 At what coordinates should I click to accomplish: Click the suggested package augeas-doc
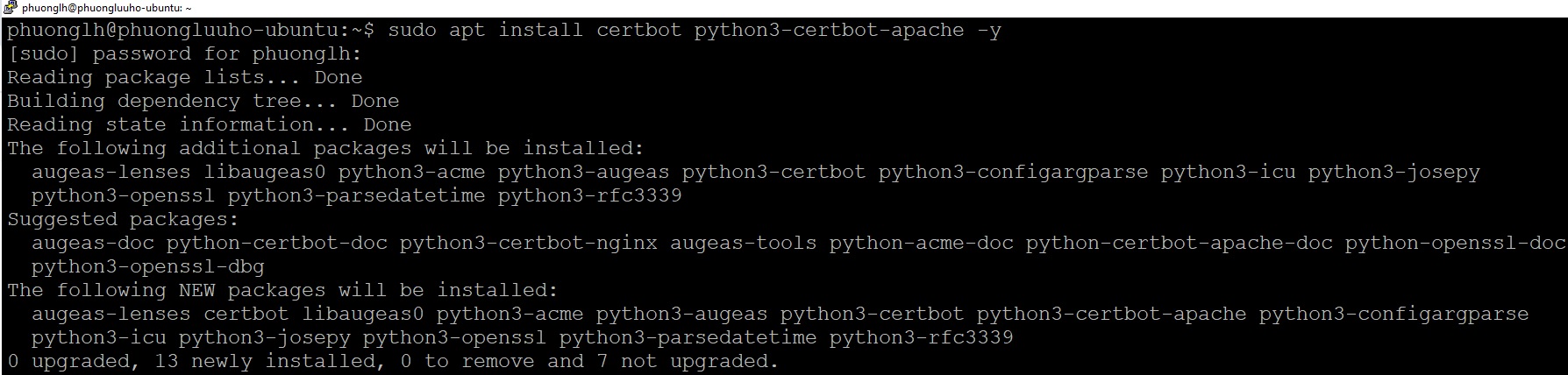[92, 244]
